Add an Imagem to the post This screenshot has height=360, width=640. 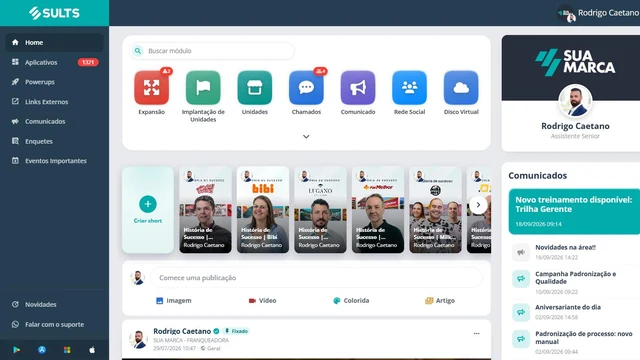click(173, 301)
